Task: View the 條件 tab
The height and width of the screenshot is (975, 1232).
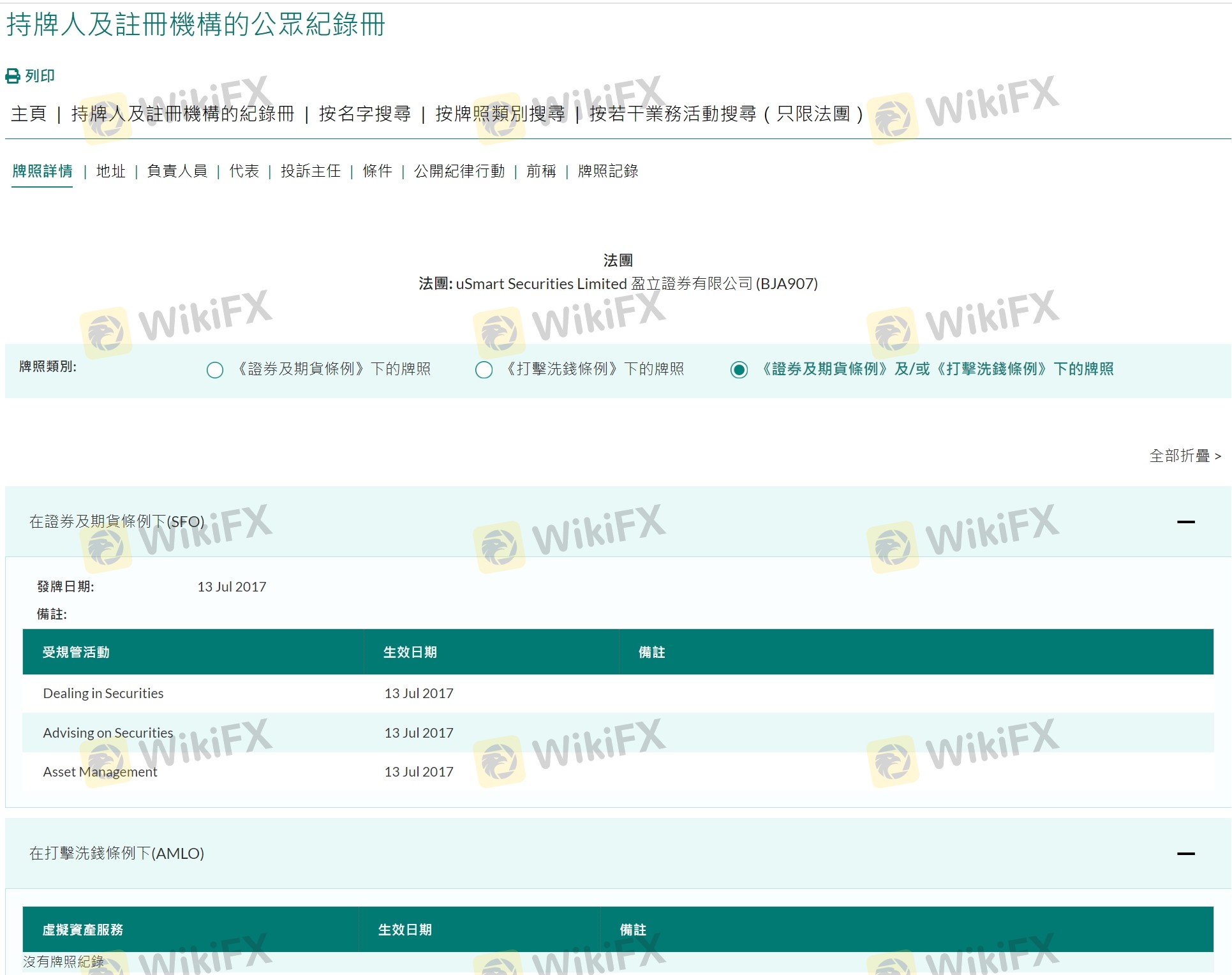Action: click(x=378, y=171)
